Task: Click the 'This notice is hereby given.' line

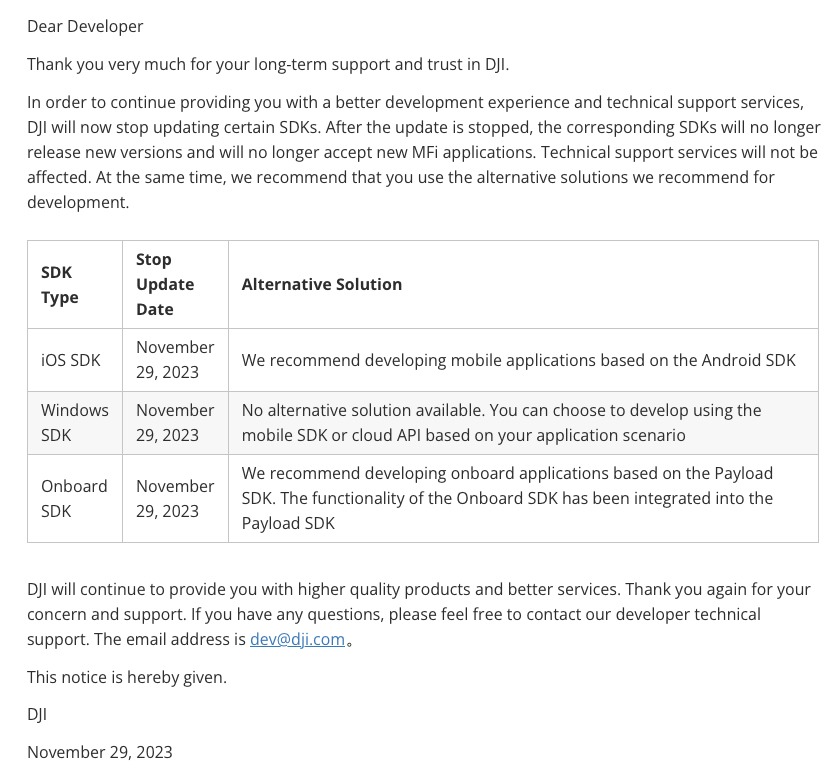Action: (127, 677)
